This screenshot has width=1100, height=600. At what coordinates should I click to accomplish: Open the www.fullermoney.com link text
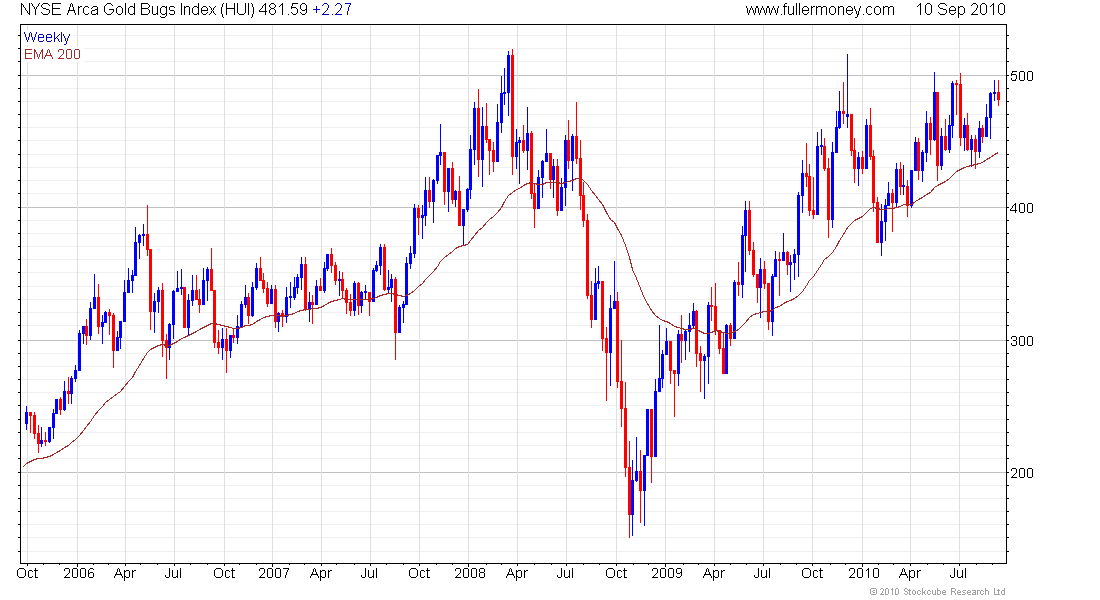coord(820,10)
